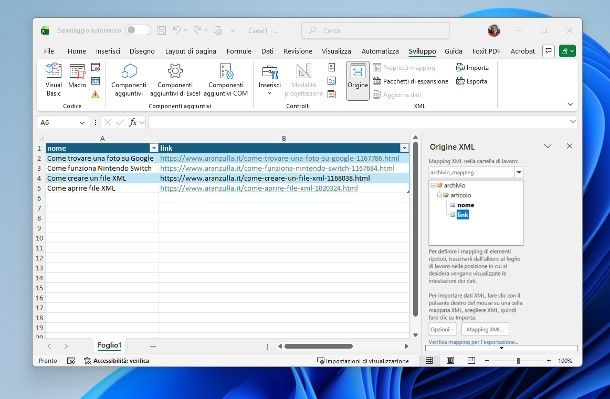Open the Layout di pagina tab
The image size is (610, 399).
191,51
